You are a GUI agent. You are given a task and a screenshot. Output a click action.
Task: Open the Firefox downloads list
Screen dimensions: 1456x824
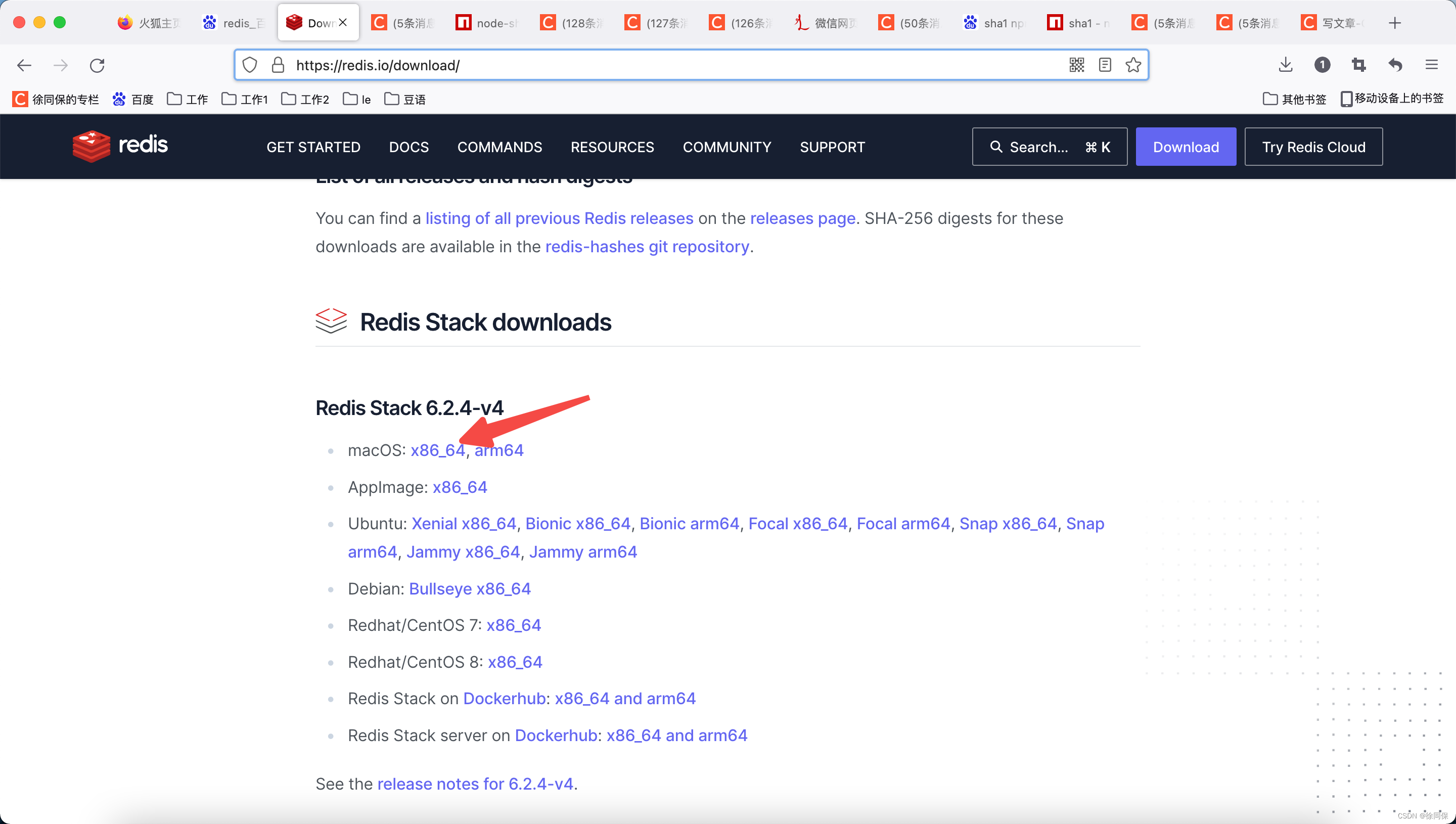tap(1285, 65)
